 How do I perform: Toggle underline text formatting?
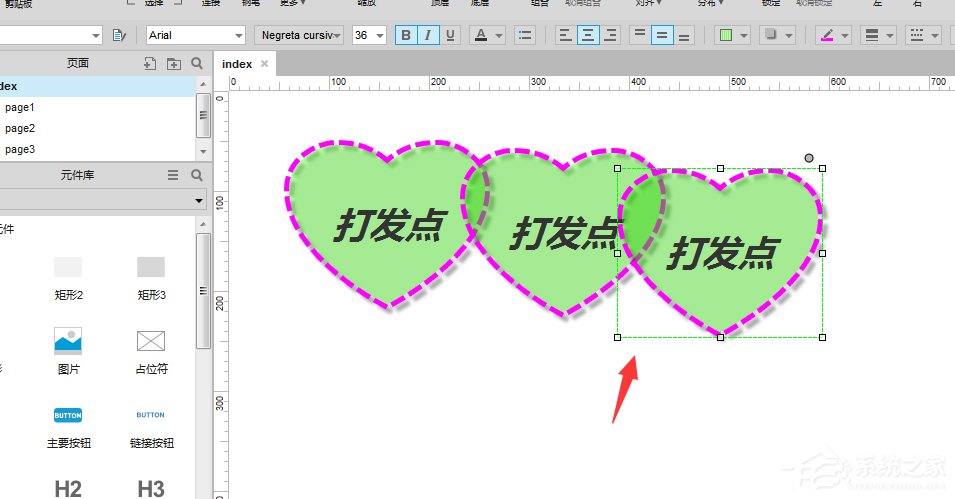coord(450,35)
